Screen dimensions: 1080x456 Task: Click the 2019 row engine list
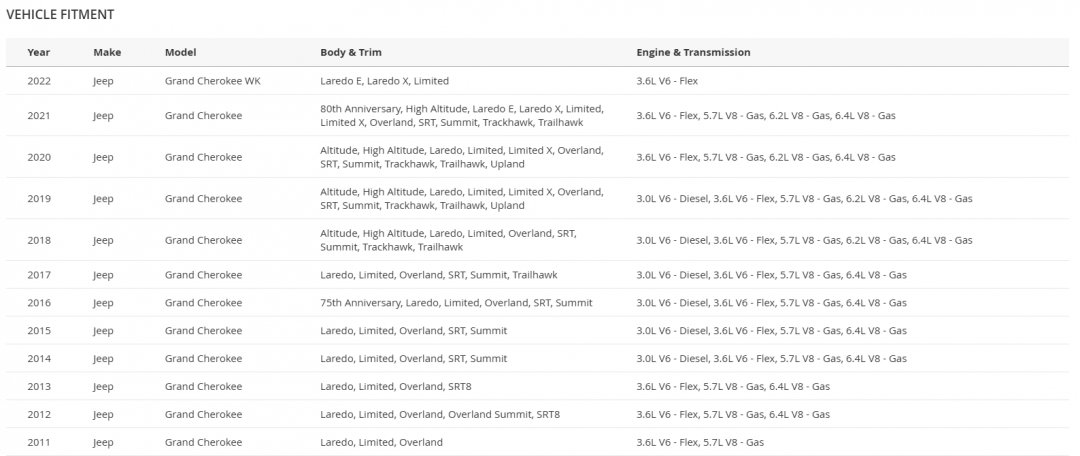[804, 199]
